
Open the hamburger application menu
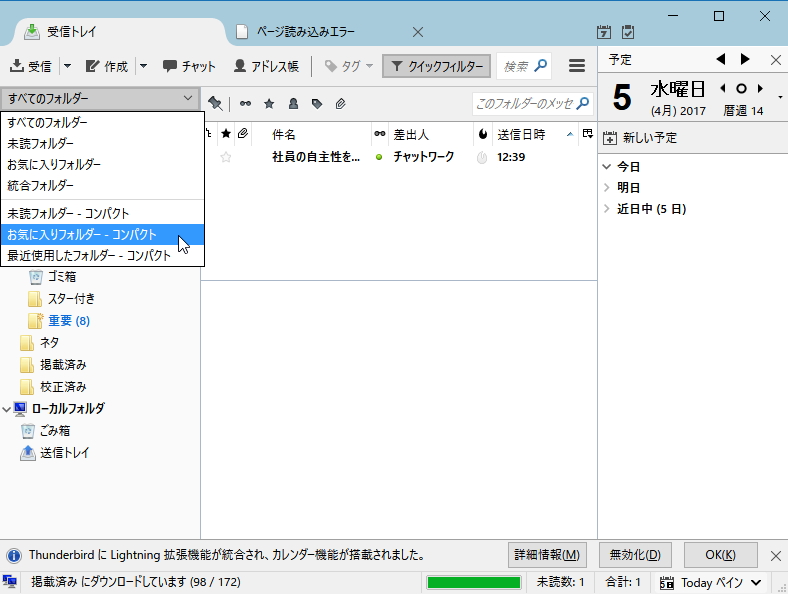coord(576,66)
